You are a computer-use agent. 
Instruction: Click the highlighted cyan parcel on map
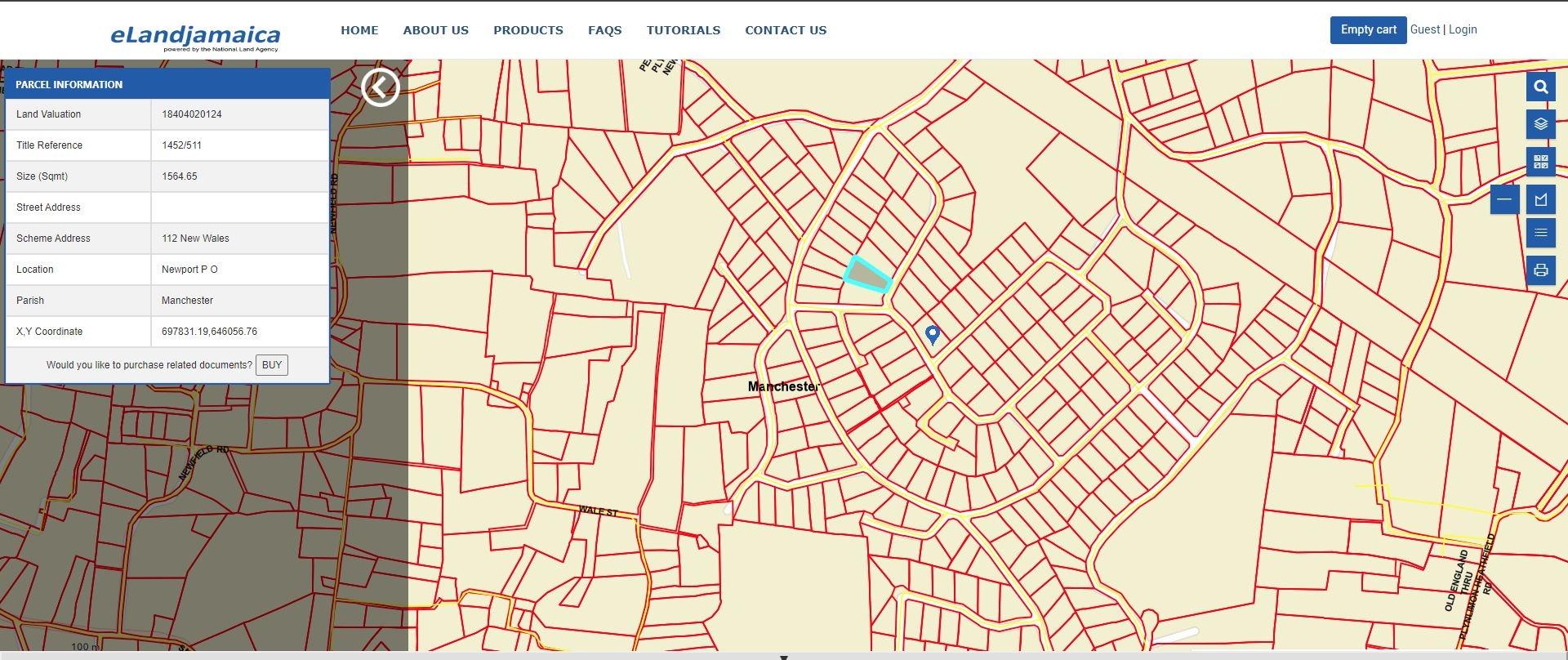[x=867, y=276]
